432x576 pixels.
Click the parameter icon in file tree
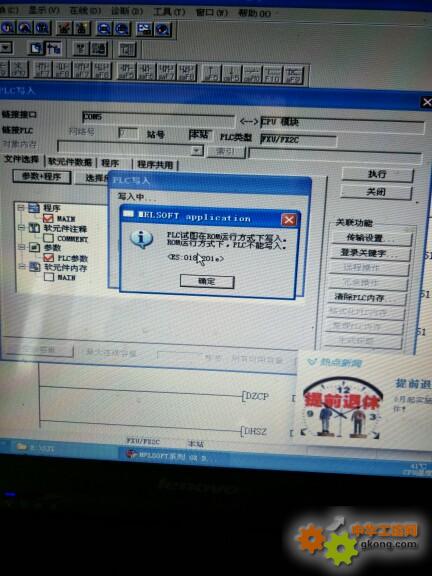34,247
